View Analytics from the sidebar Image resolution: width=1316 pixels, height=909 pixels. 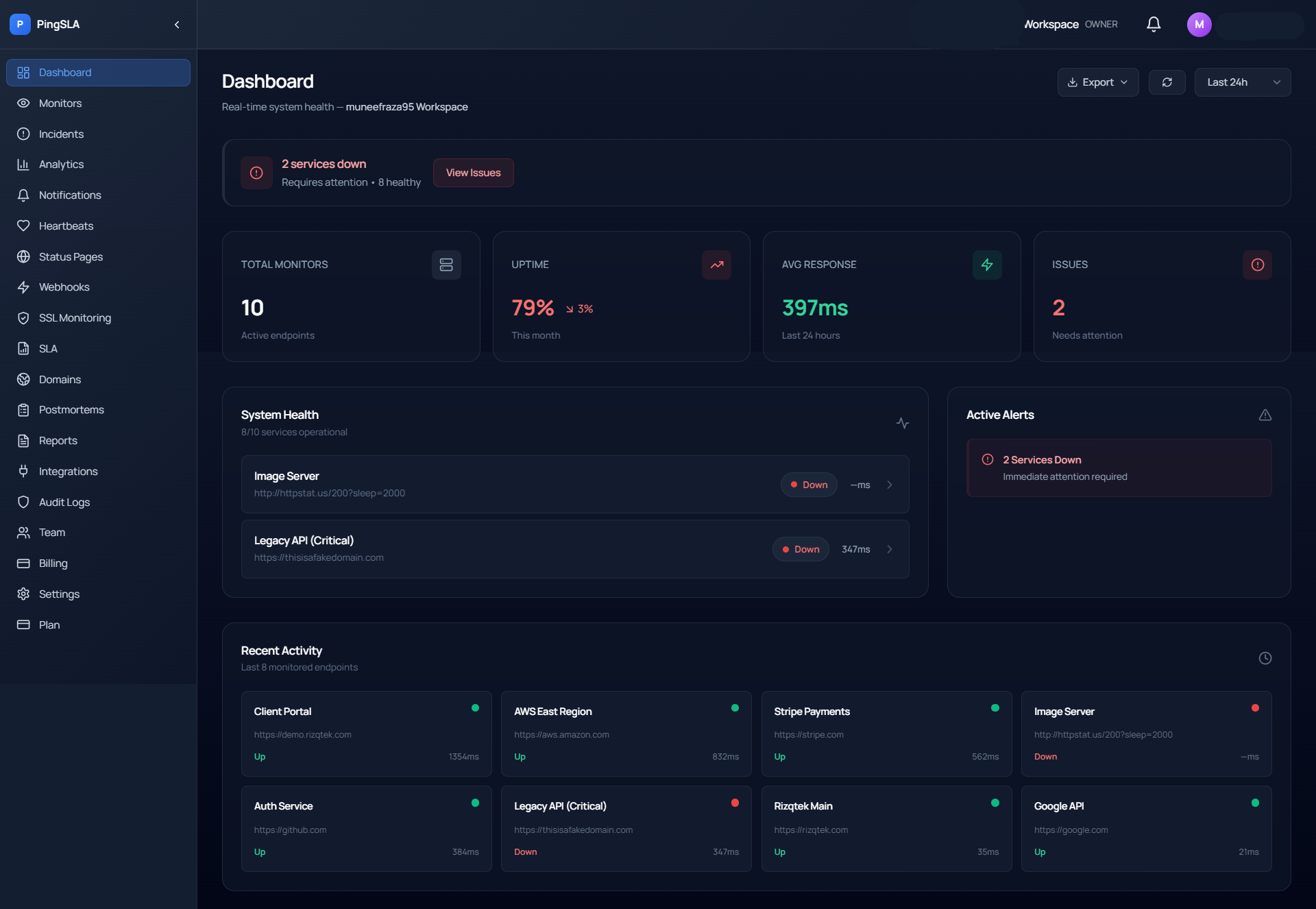(60, 164)
